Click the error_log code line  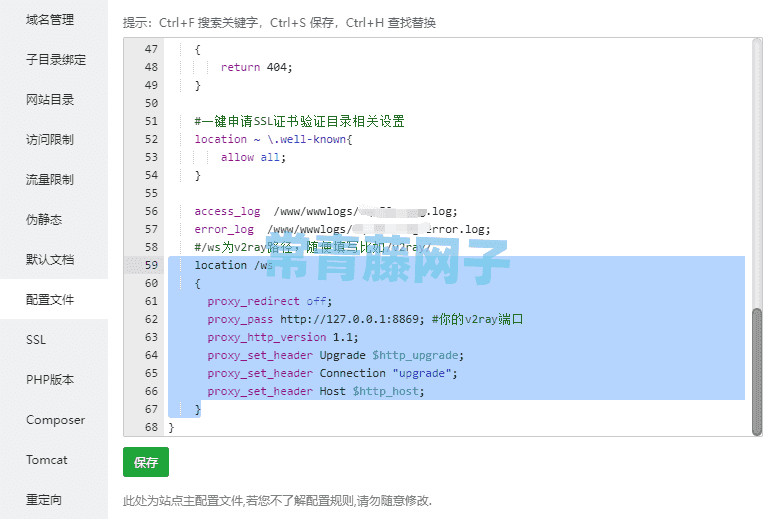coord(342,230)
